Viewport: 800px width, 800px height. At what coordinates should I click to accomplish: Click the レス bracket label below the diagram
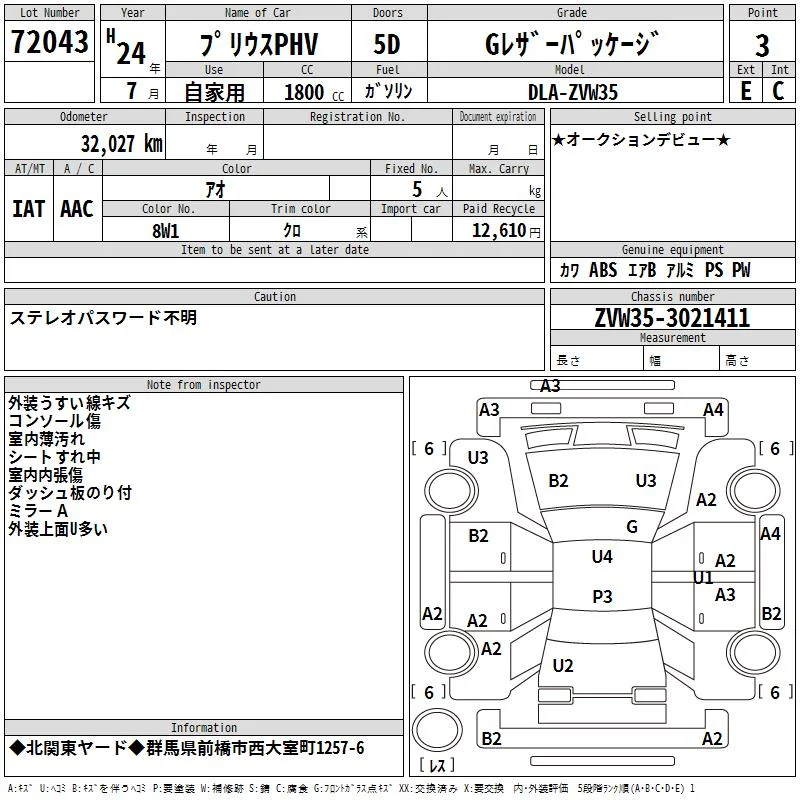pos(441,765)
